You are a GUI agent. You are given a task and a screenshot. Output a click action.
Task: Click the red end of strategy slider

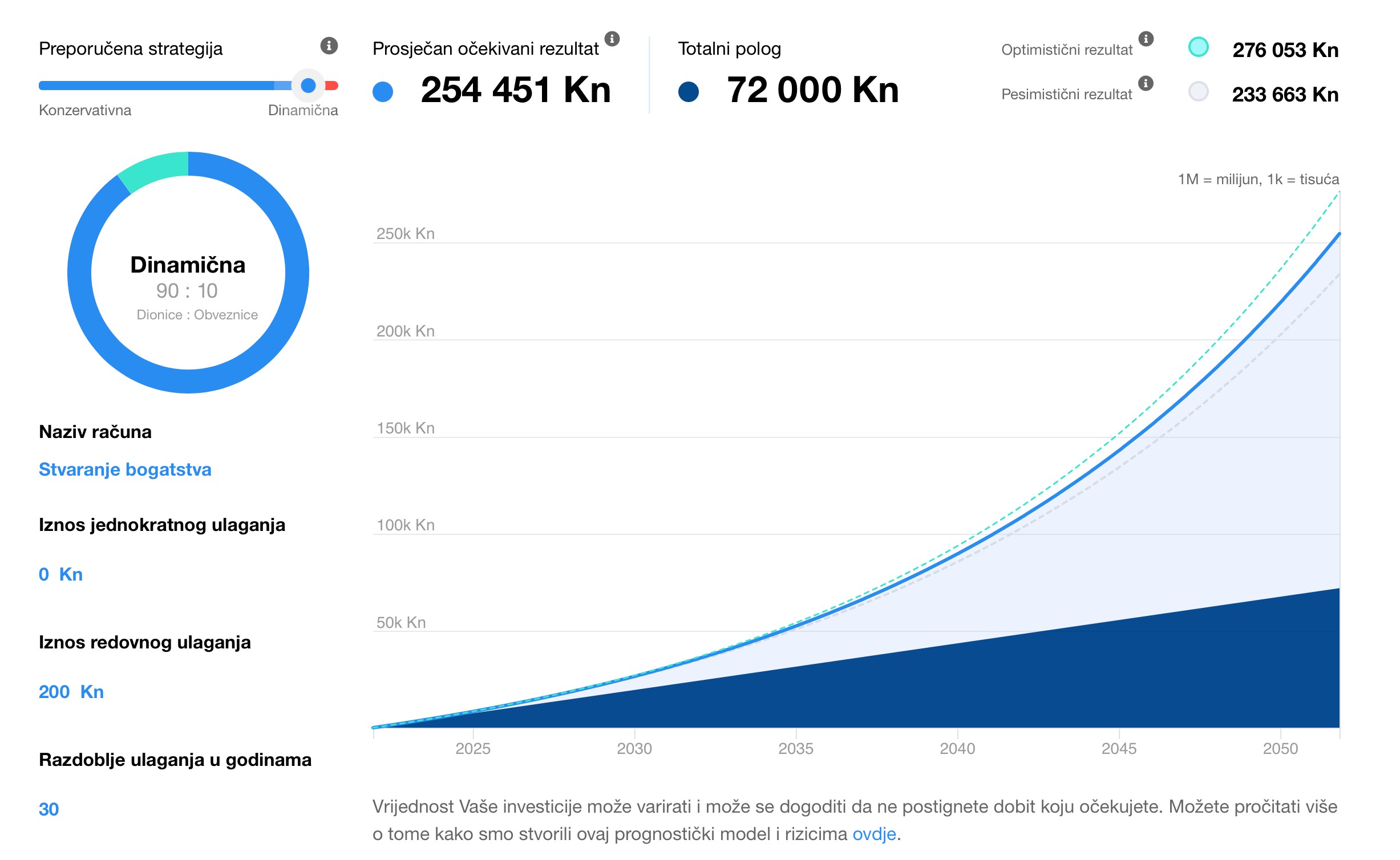(x=333, y=86)
